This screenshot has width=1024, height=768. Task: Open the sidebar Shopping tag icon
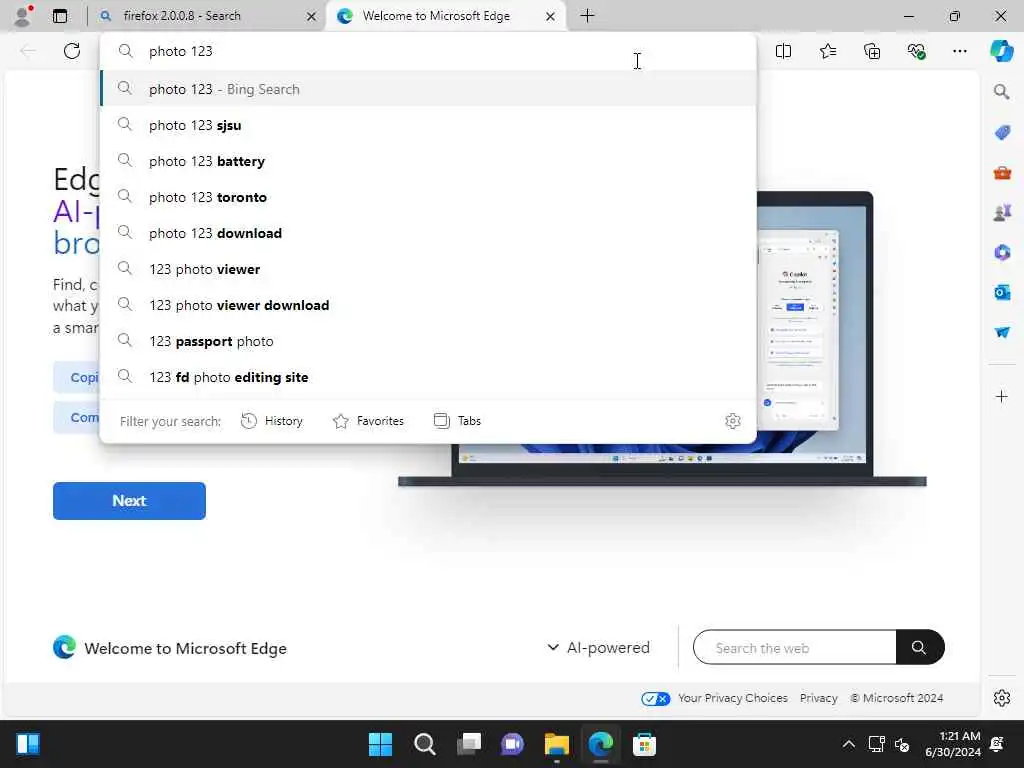click(1002, 133)
